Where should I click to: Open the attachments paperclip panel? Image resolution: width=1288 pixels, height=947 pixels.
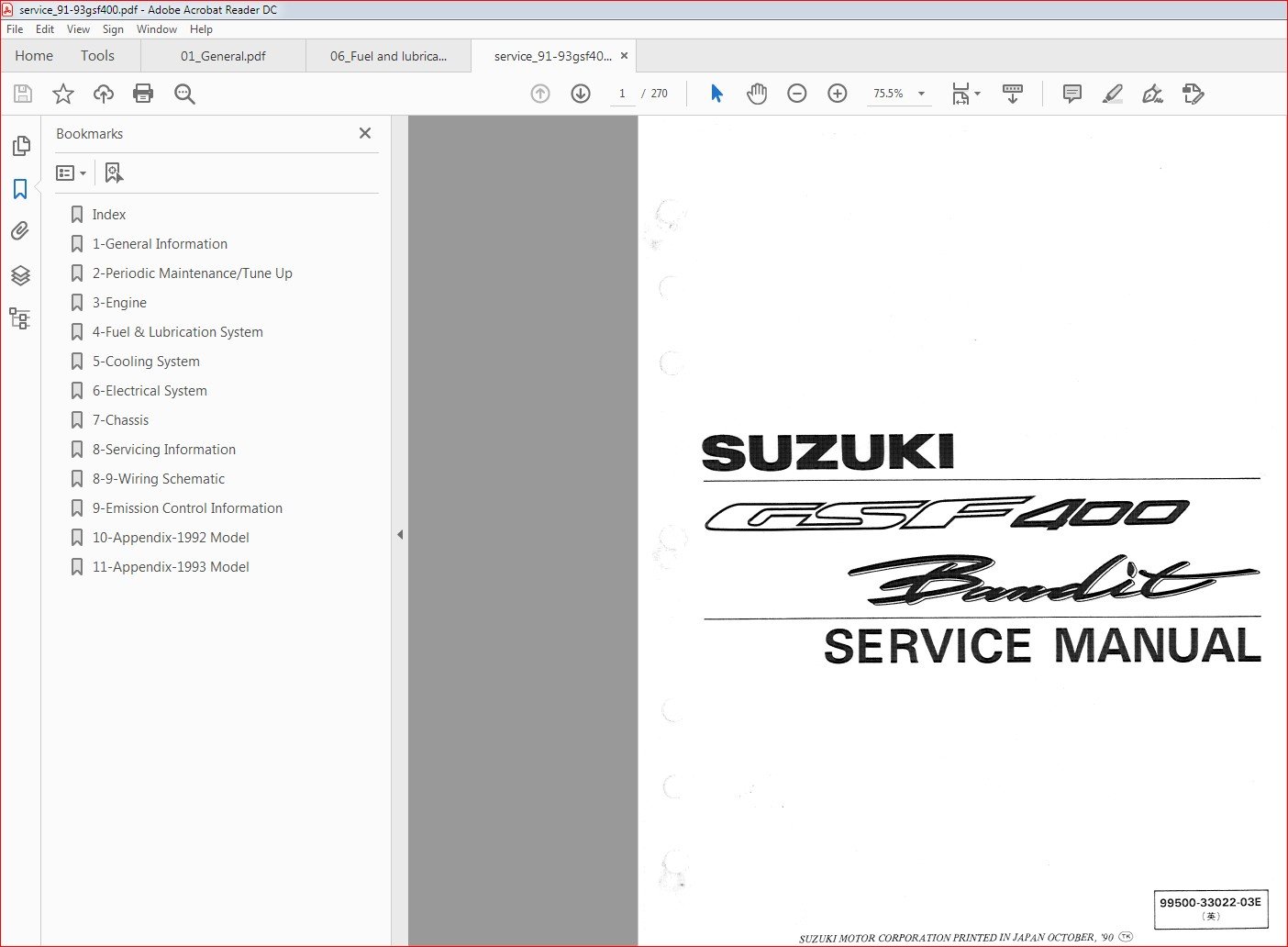20,231
